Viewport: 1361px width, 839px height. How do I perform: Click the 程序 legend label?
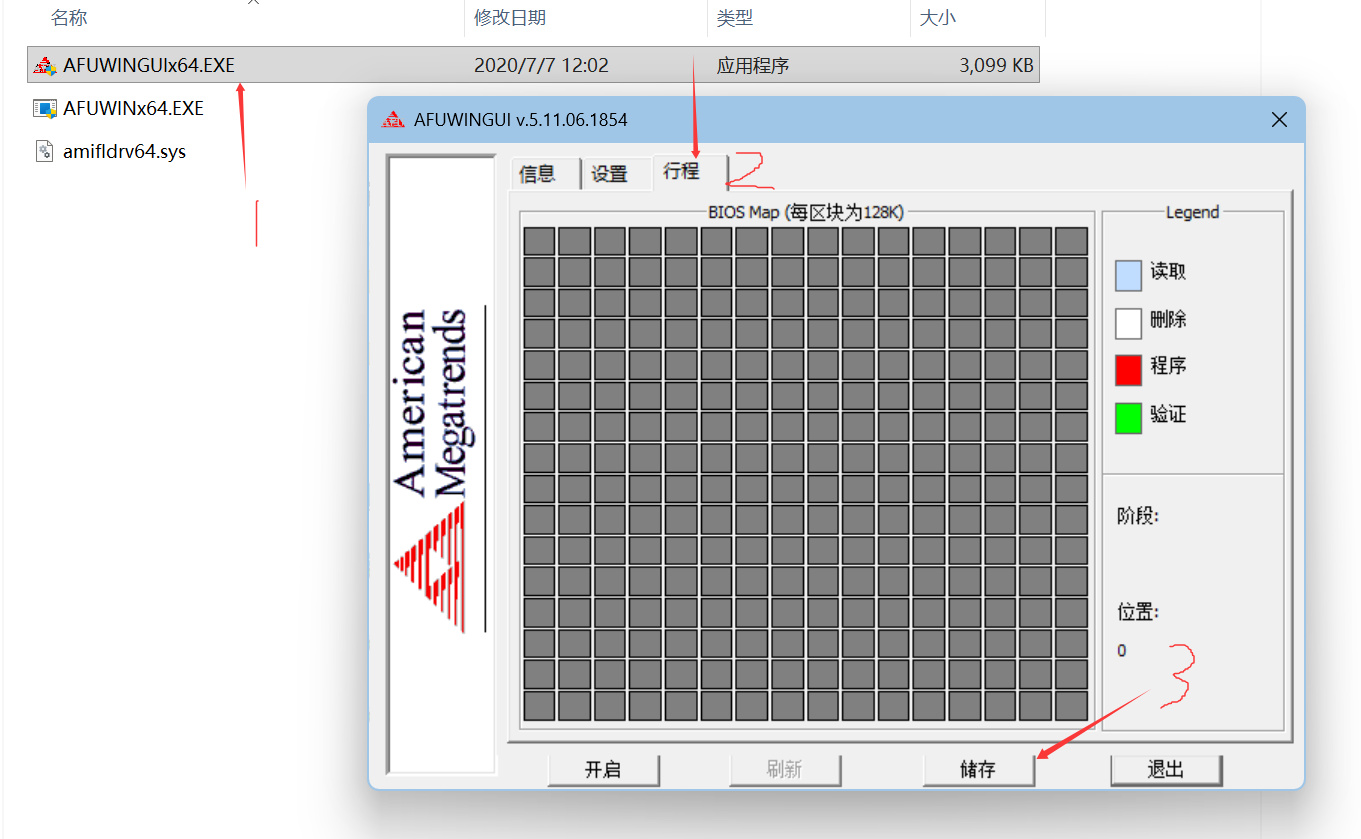pyautogui.click(x=1168, y=366)
